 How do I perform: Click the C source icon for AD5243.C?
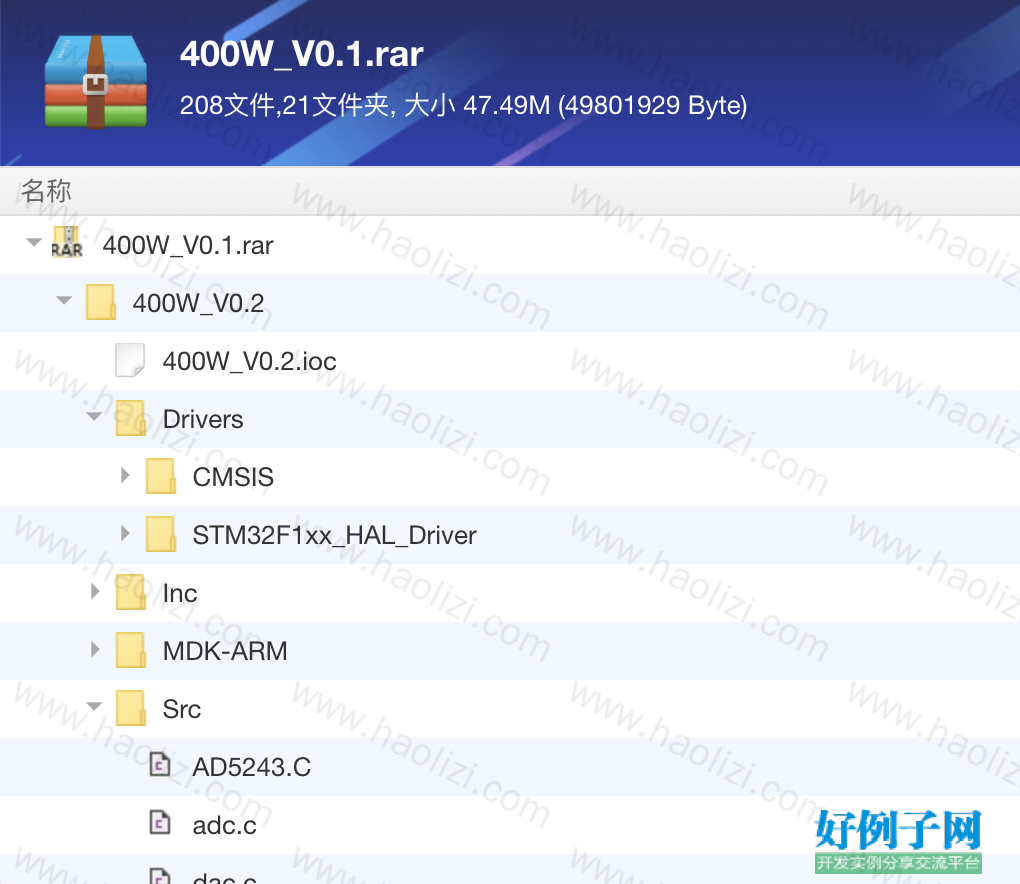pyautogui.click(x=159, y=765)
